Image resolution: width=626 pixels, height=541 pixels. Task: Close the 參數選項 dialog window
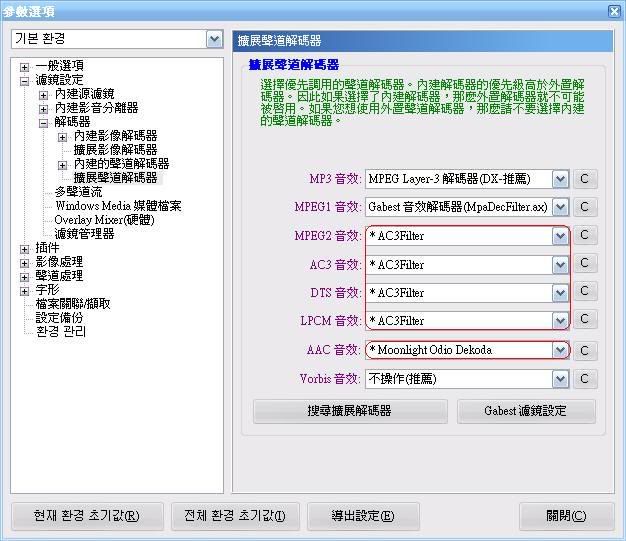click(x=613, y=11)
